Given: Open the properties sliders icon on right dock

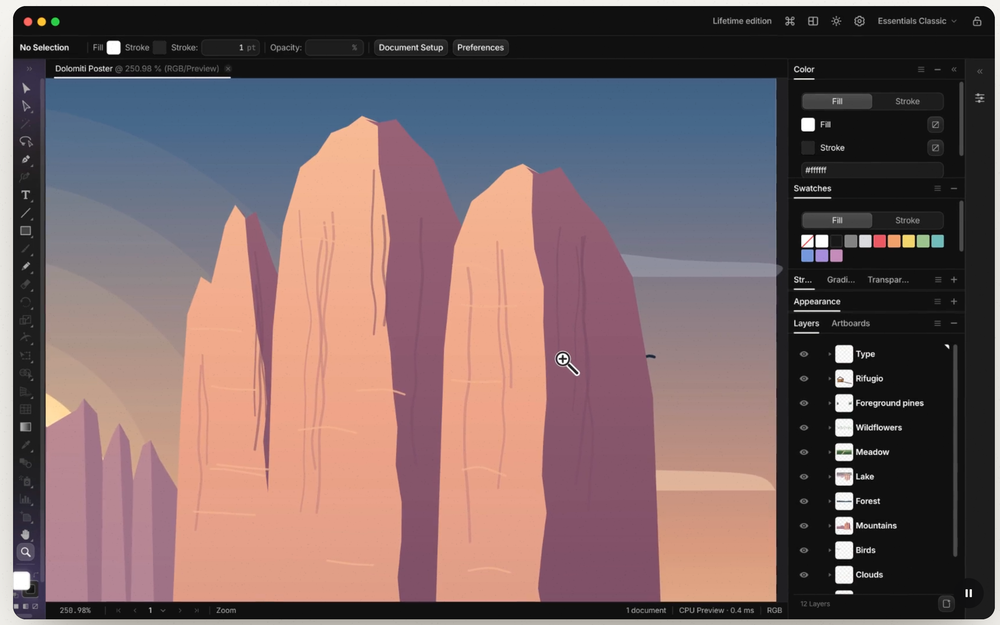Looking at the screenshot, I should point(980,98).
